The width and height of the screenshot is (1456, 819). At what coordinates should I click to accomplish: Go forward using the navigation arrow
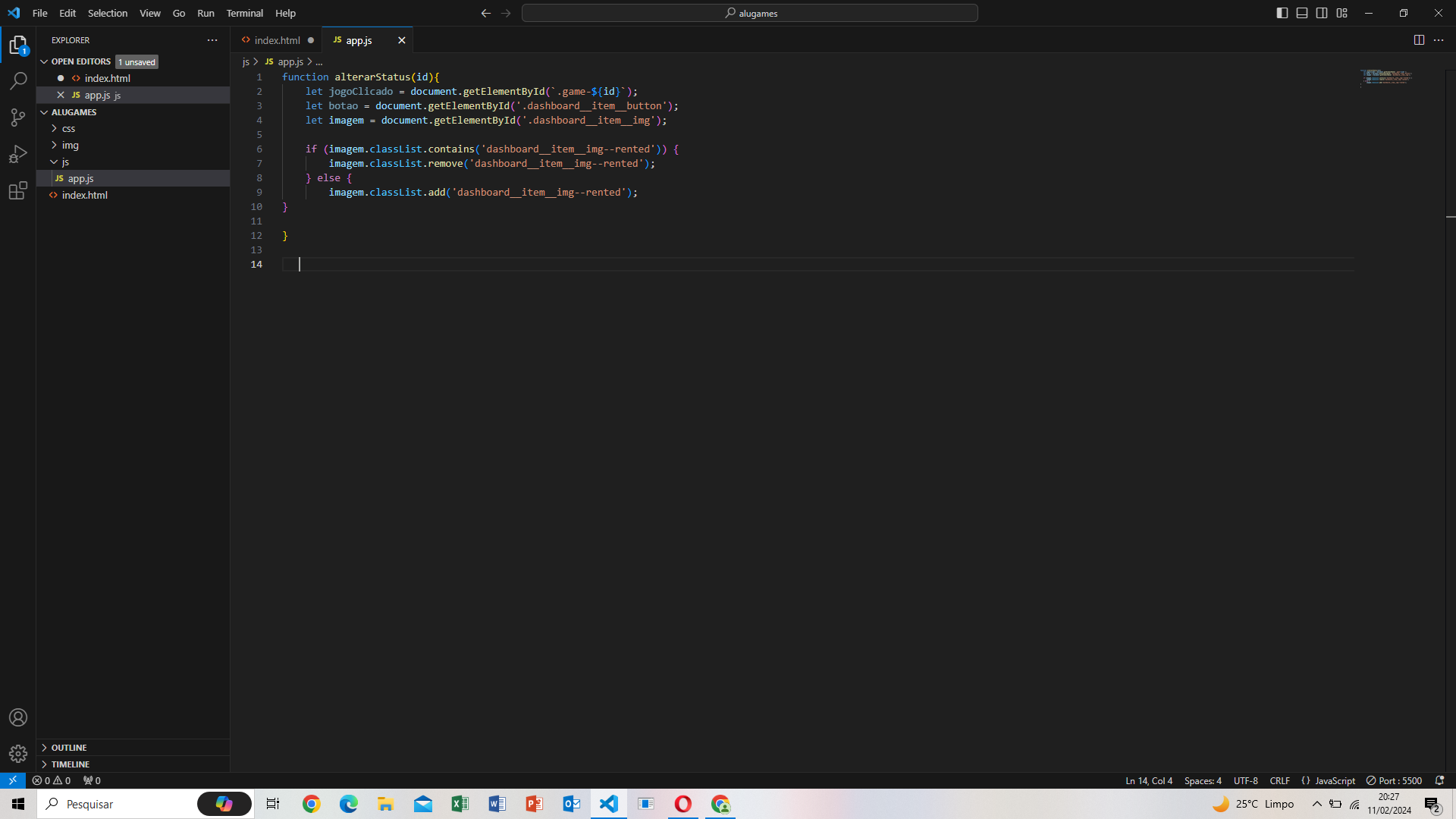pyautogui.click(x=506, y=13)
